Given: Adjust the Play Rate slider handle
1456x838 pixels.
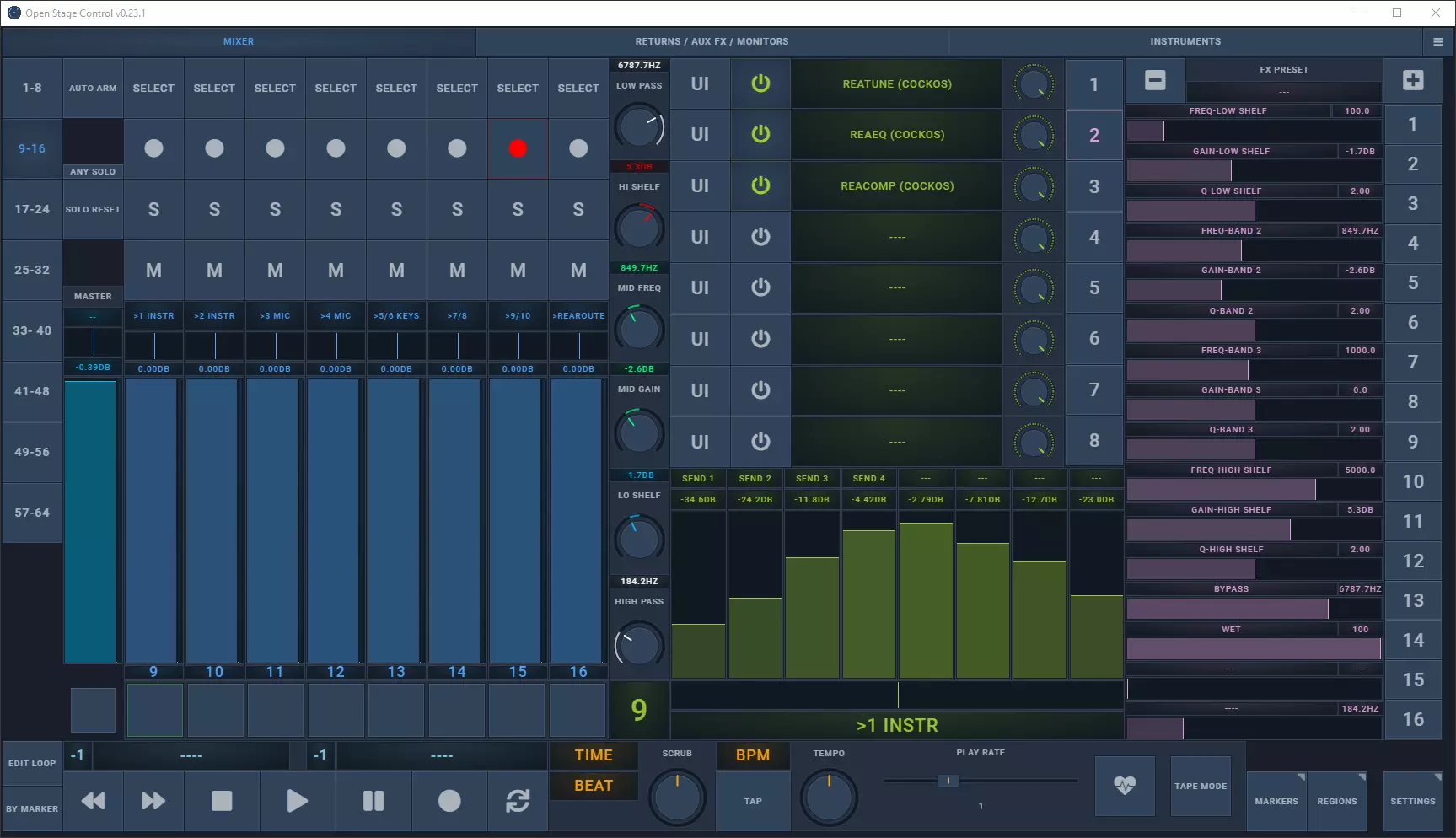Looking at the screenshot, I should [948, 781].
